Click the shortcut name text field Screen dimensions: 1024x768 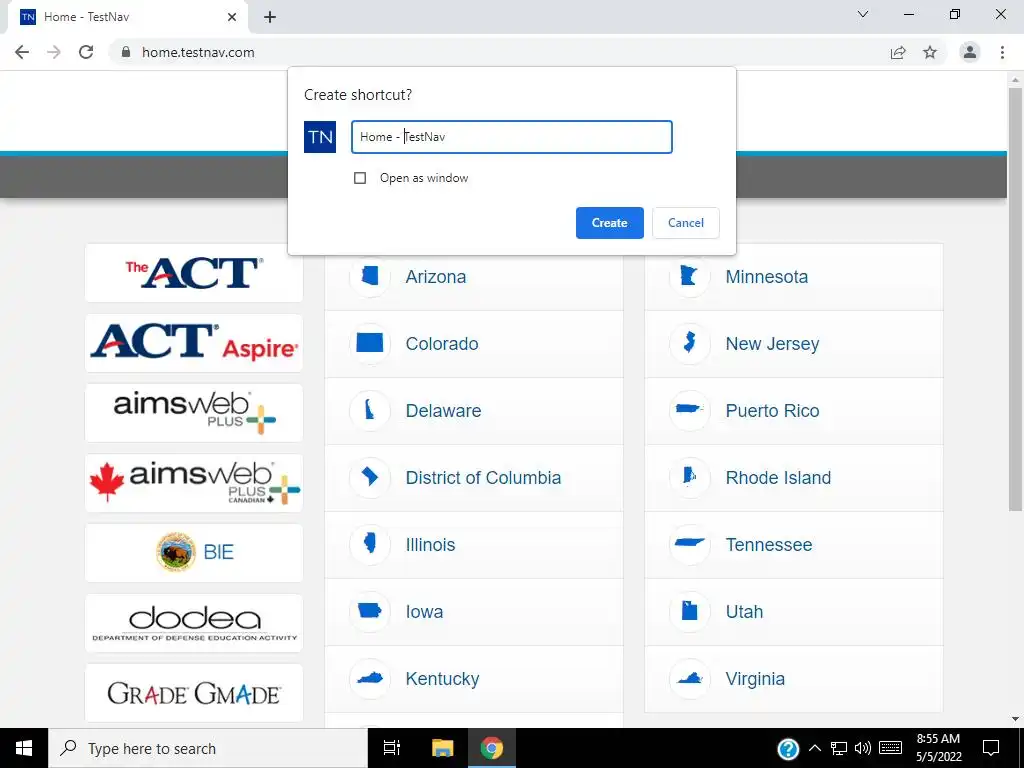coord(512,137)
